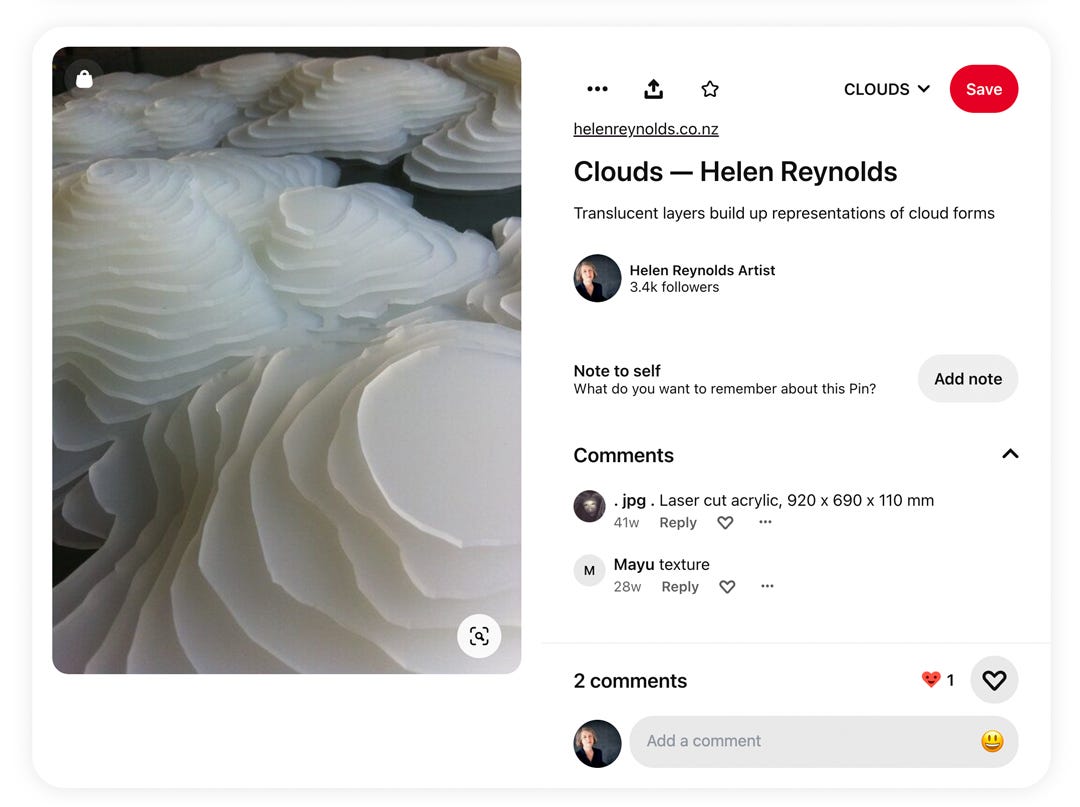Click the Add note button
Viewport: 1080px width, 807px height.
tap(968, 379)
